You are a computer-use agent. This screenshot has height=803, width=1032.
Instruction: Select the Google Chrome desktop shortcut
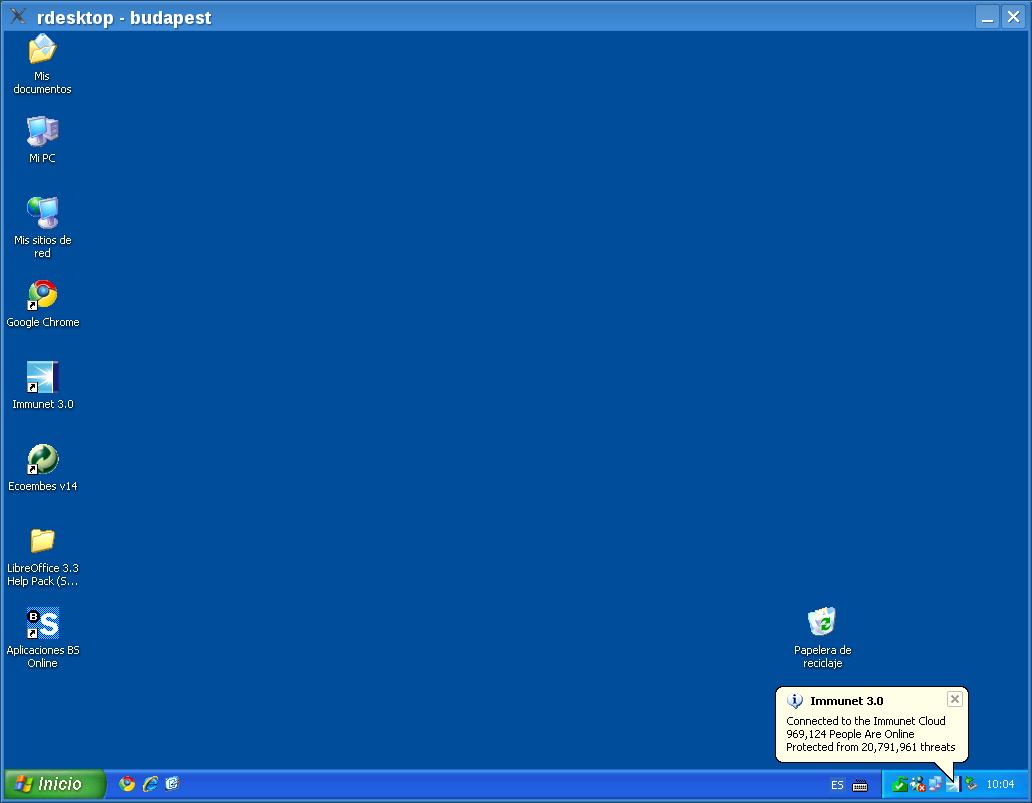[42, 295]
